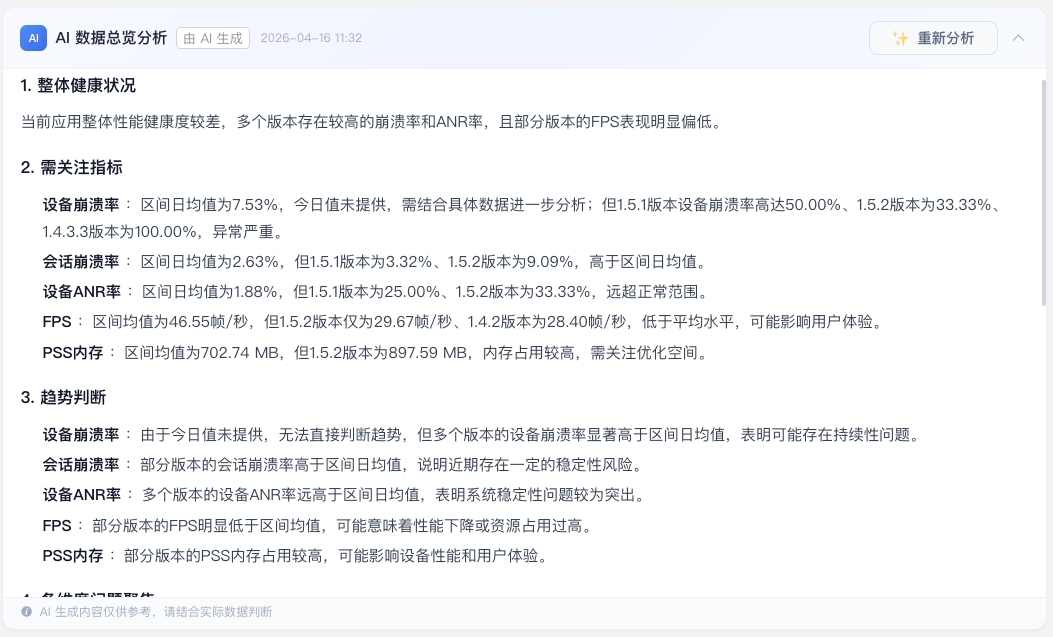The image size is (1053, 637).
Task: Click 设备ANR率 label under 需关注指标
Action: click(x=82, y=292)
